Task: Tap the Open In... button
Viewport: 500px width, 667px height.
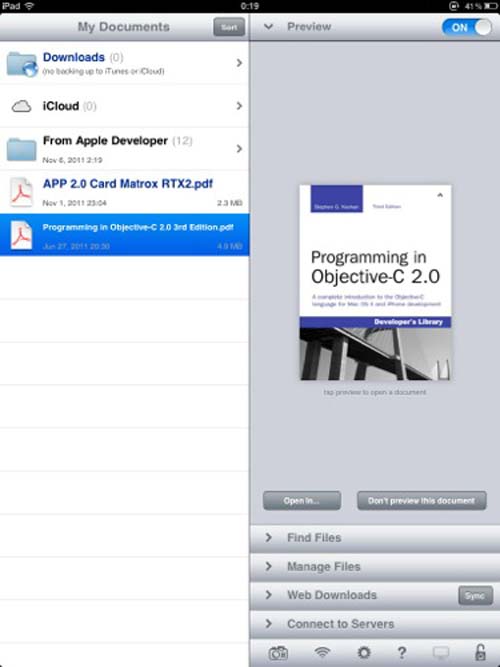Action: pos(302,501)
